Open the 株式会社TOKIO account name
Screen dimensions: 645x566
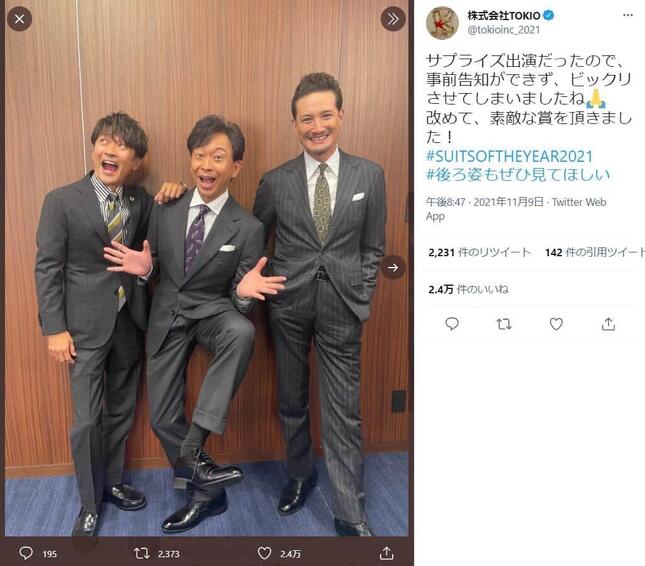(504, 16)
